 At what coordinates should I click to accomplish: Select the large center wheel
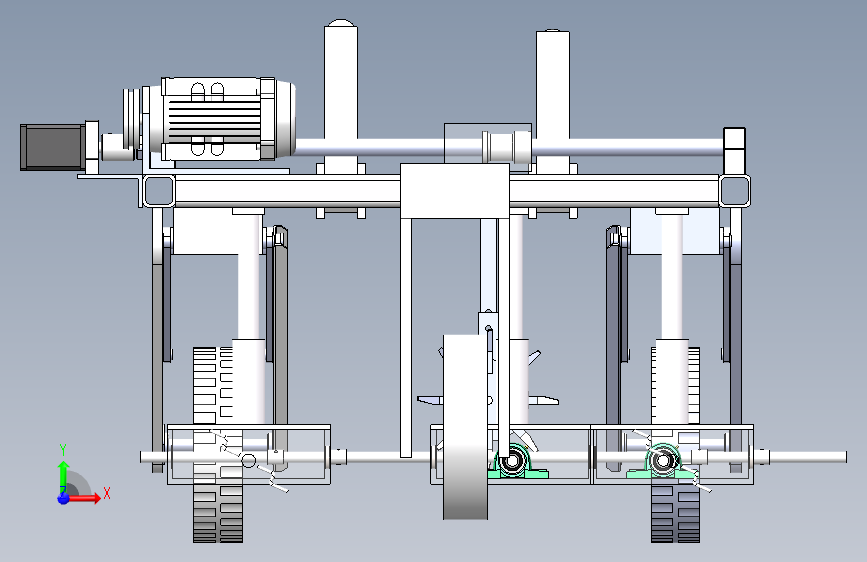pos(465,426)
